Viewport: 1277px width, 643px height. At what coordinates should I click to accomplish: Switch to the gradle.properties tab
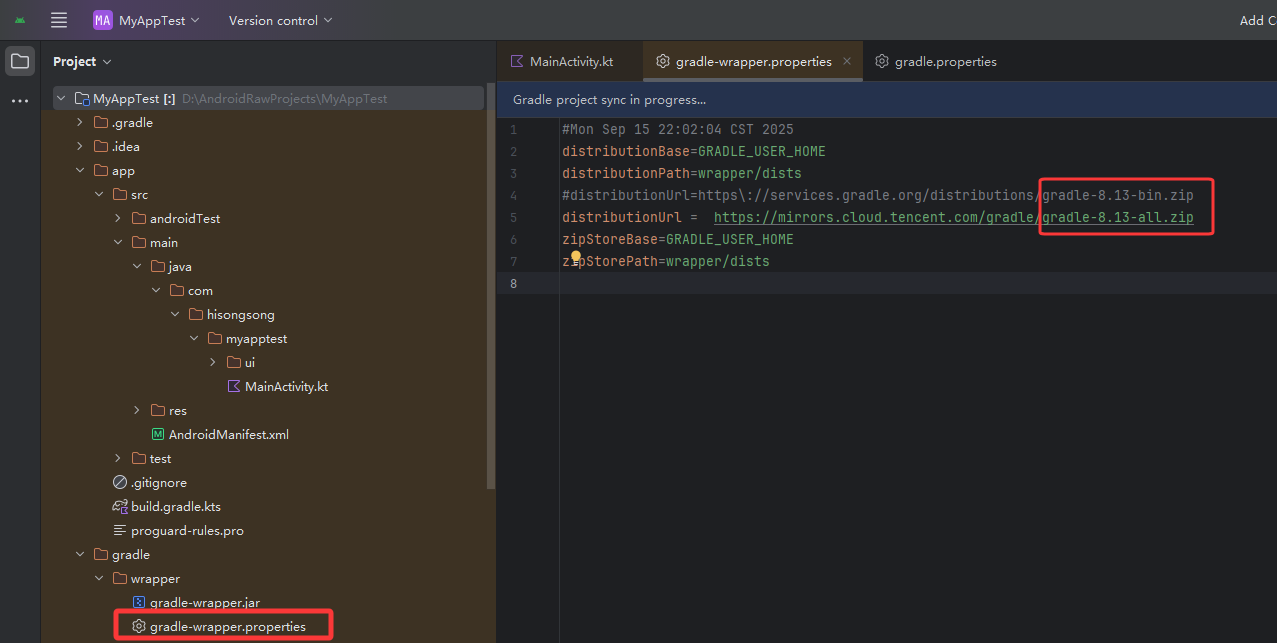(x=936, y=61)
